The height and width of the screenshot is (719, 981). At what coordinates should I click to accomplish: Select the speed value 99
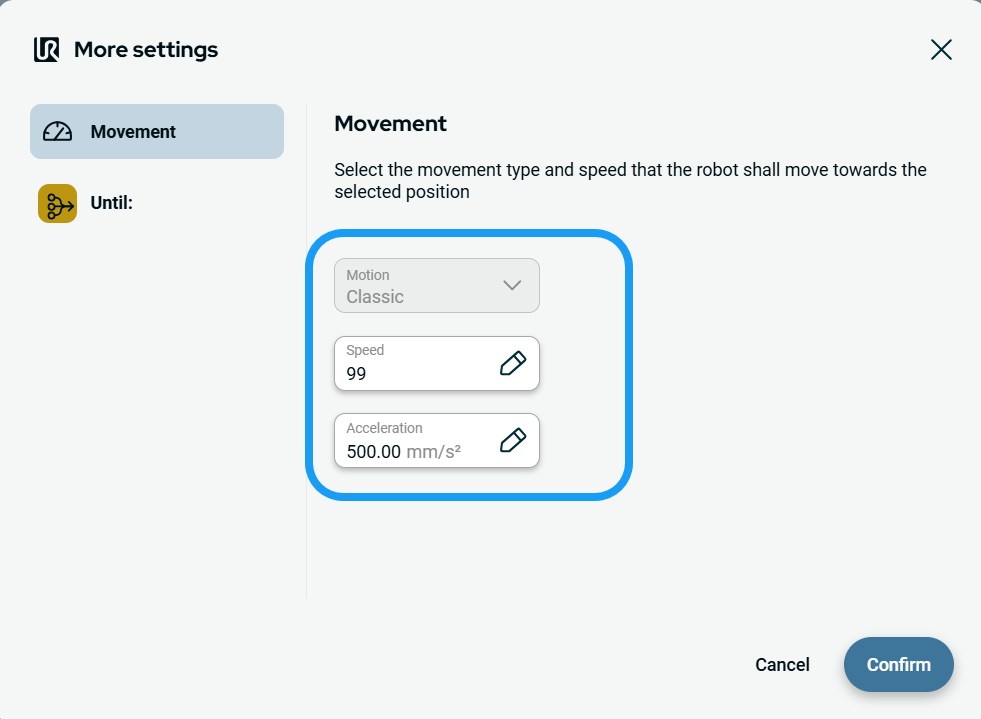(357, 374)
